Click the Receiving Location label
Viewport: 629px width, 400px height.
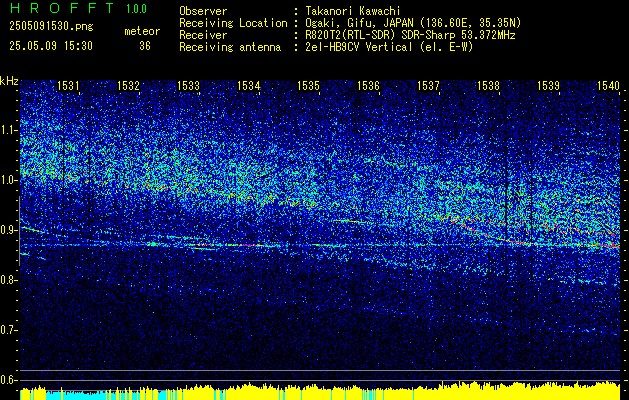[x=233, y=23]
